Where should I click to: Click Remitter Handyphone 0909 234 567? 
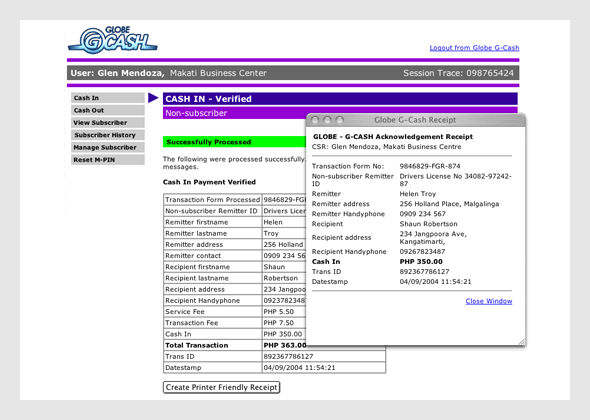(x=422, y=214)
